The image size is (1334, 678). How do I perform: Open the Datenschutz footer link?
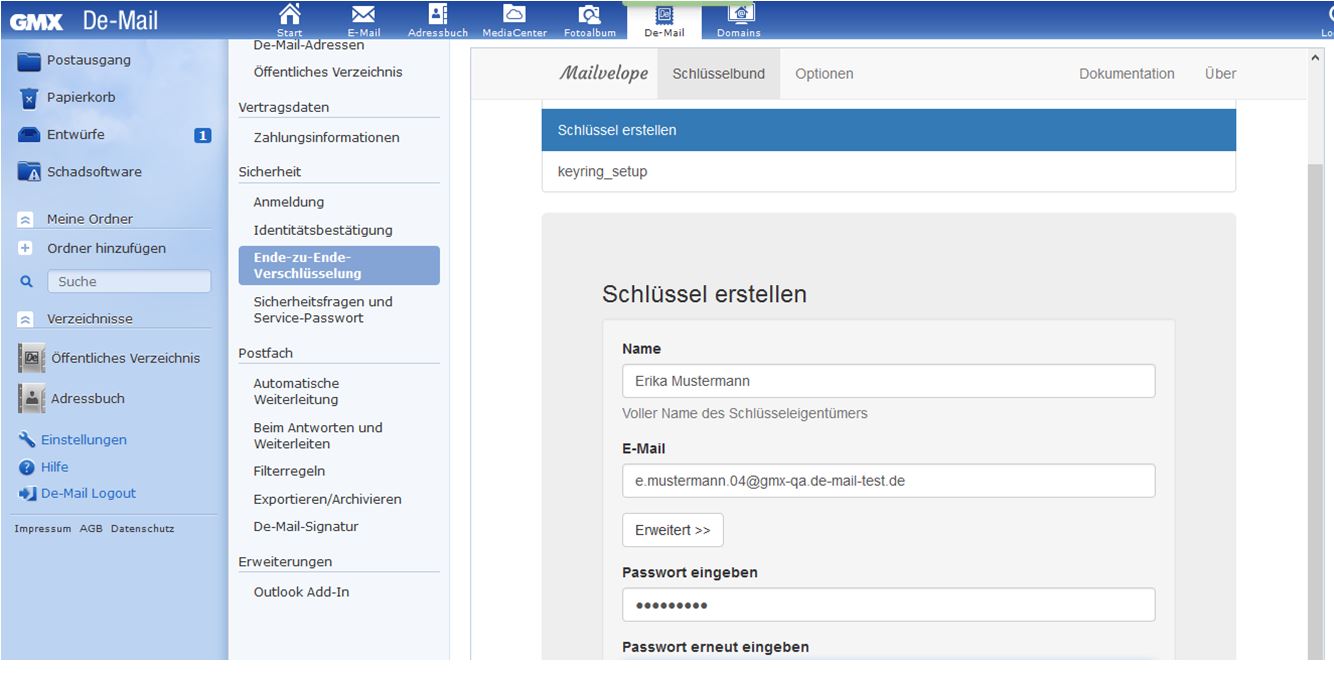point(142,528)
